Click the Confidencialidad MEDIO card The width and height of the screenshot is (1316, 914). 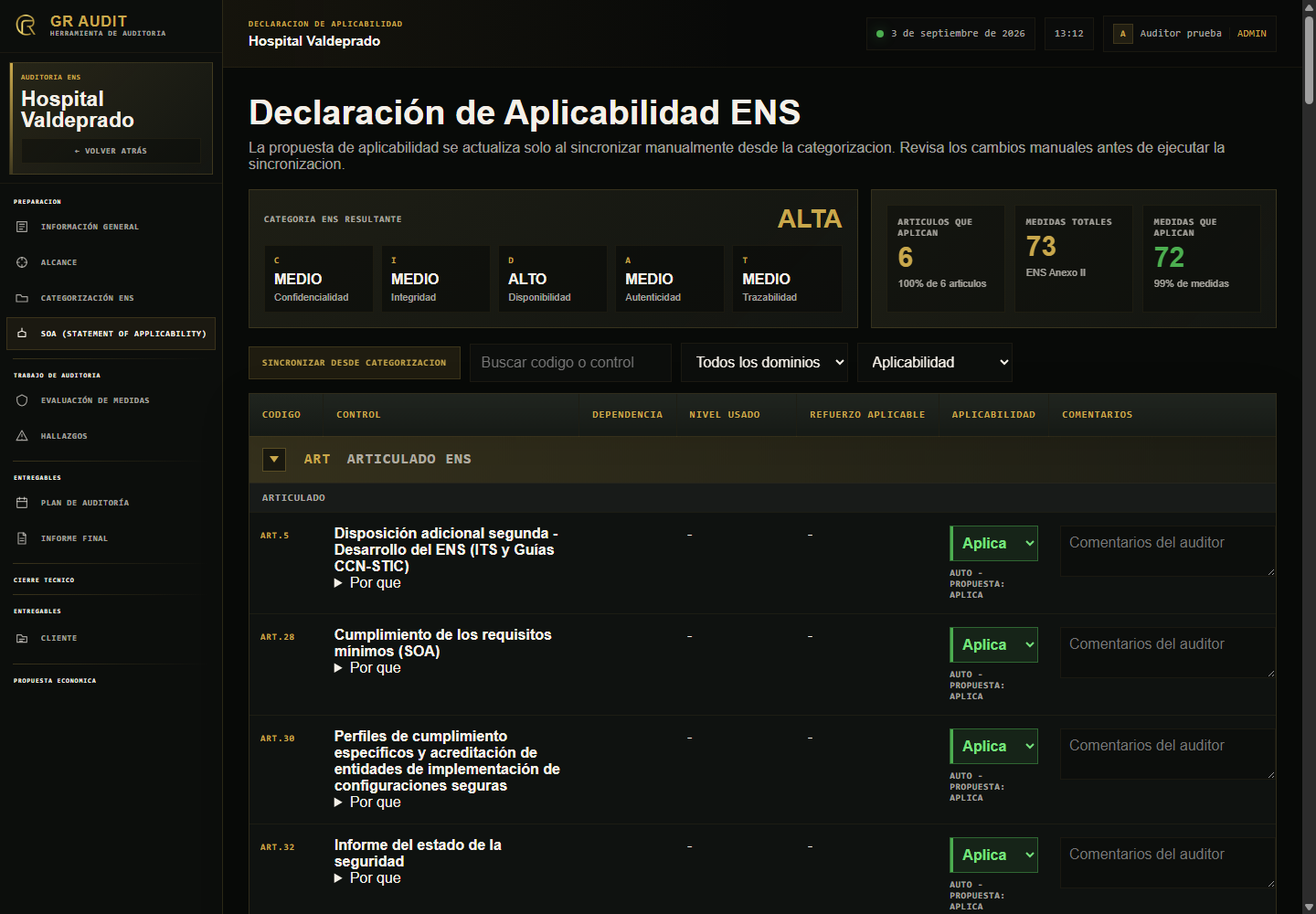[x=319, y=279]
